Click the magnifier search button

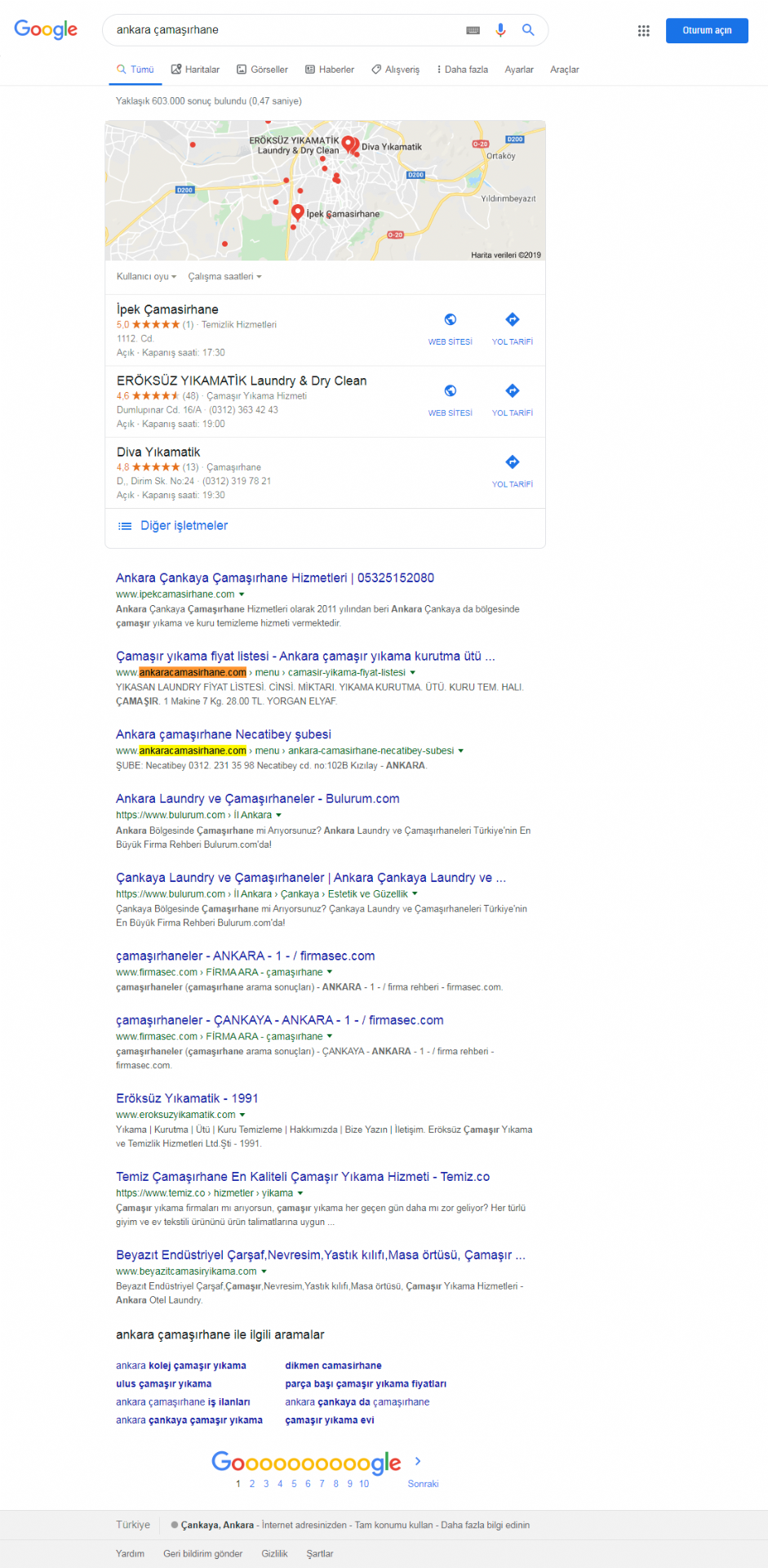[x=528, y=30]
